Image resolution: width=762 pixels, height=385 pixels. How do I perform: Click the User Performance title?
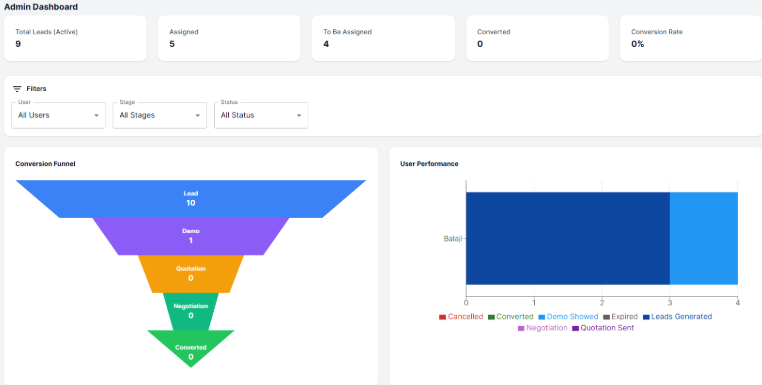point(429,164)
